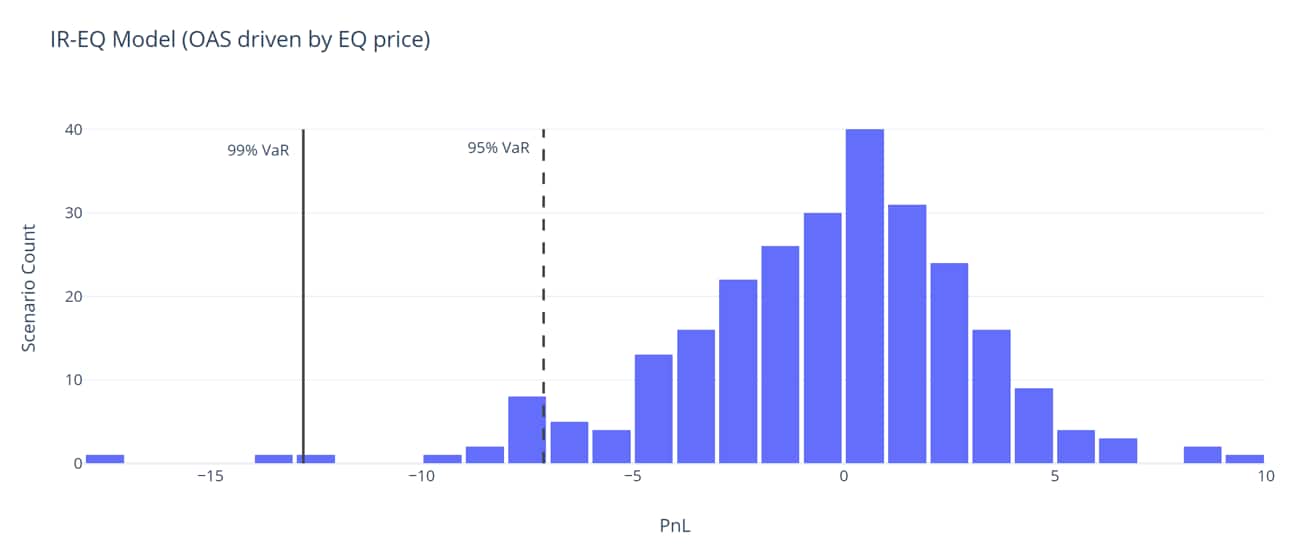
Task: Click the rightmost histogram bar near PnL 10
Action: [1244, 459]
